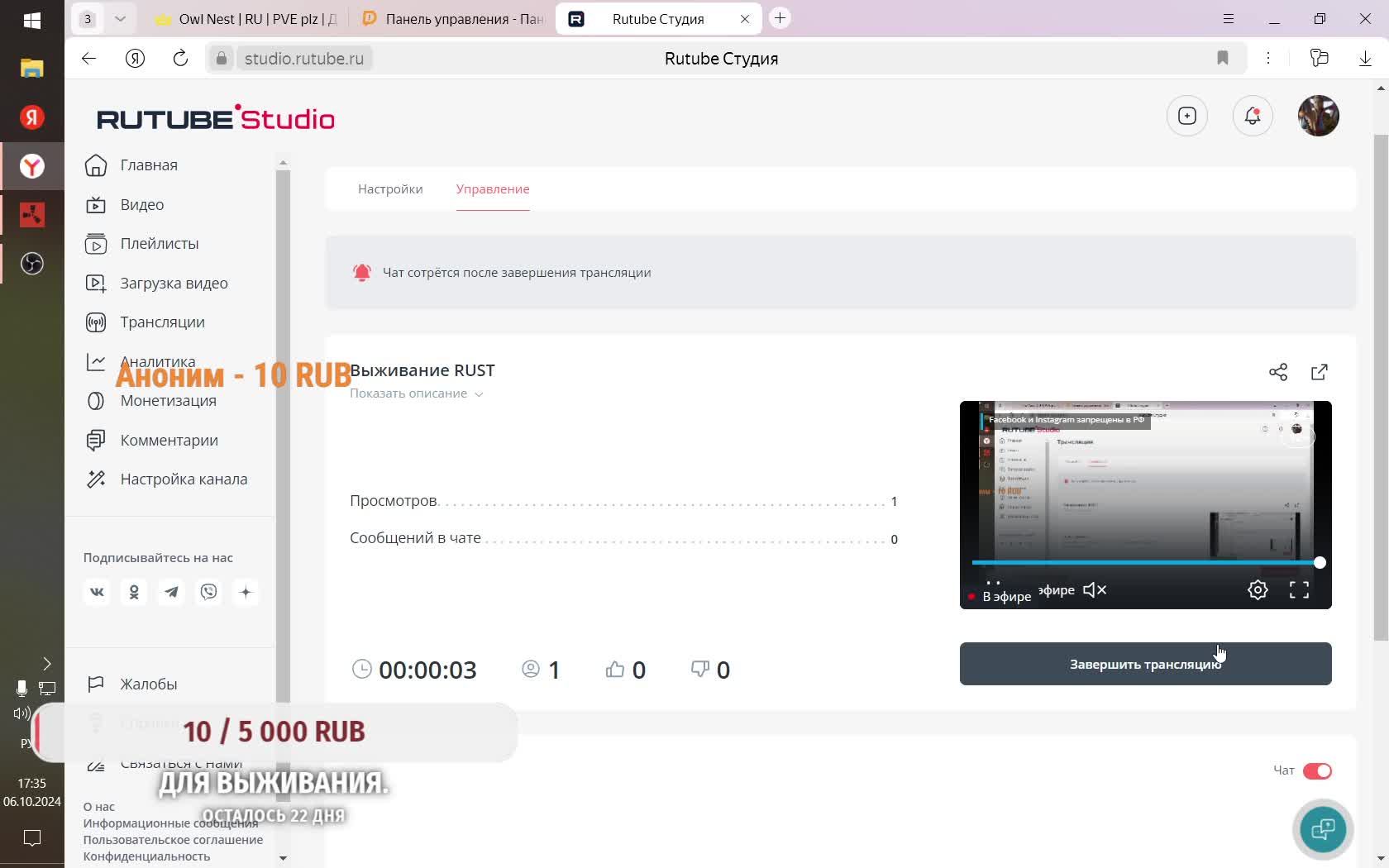
Task: Open File Explorer from taskbar
Action: (x=32, y=69)
